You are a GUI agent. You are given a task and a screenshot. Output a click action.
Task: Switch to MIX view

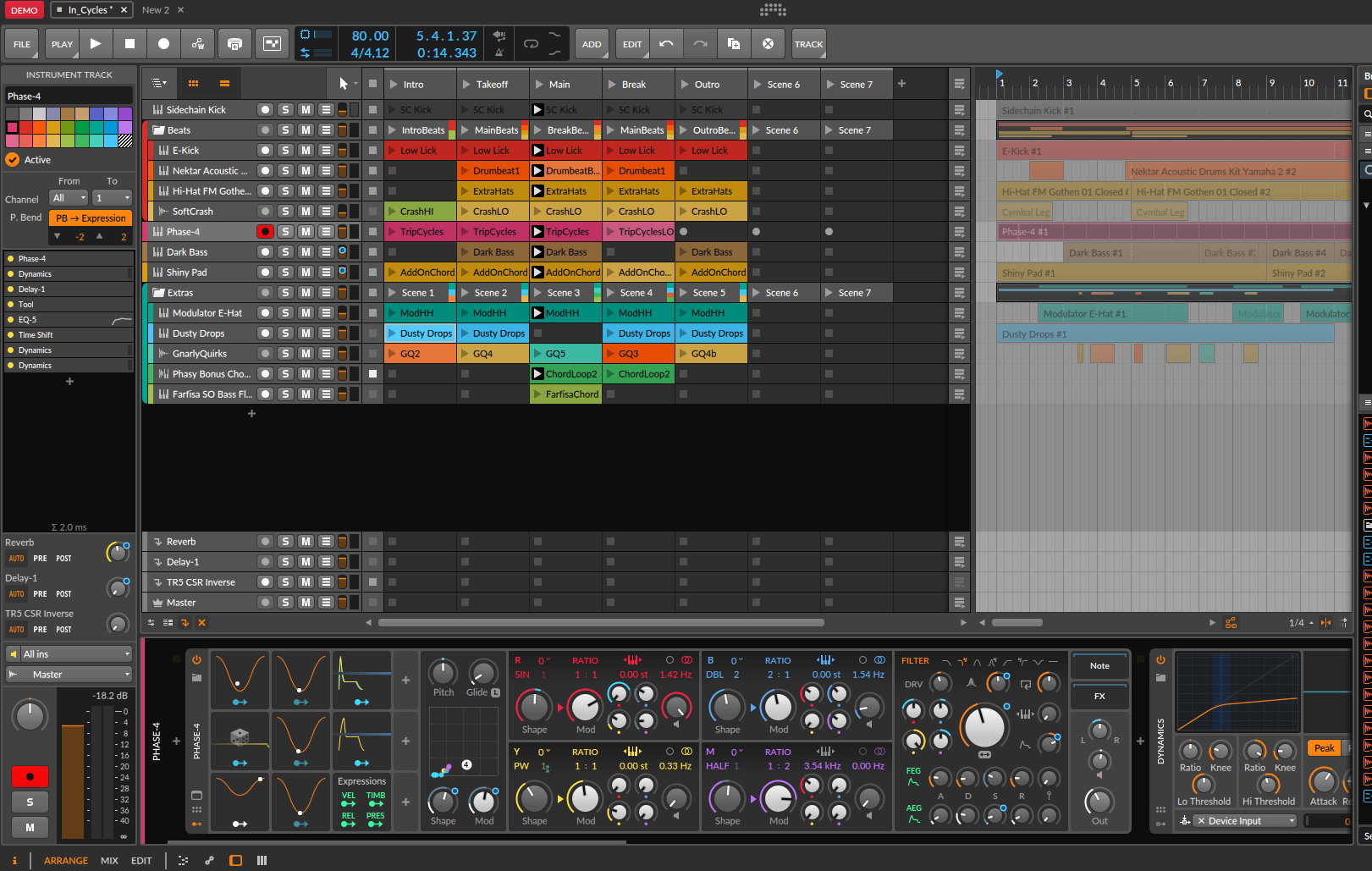click(x=109, y=861)
